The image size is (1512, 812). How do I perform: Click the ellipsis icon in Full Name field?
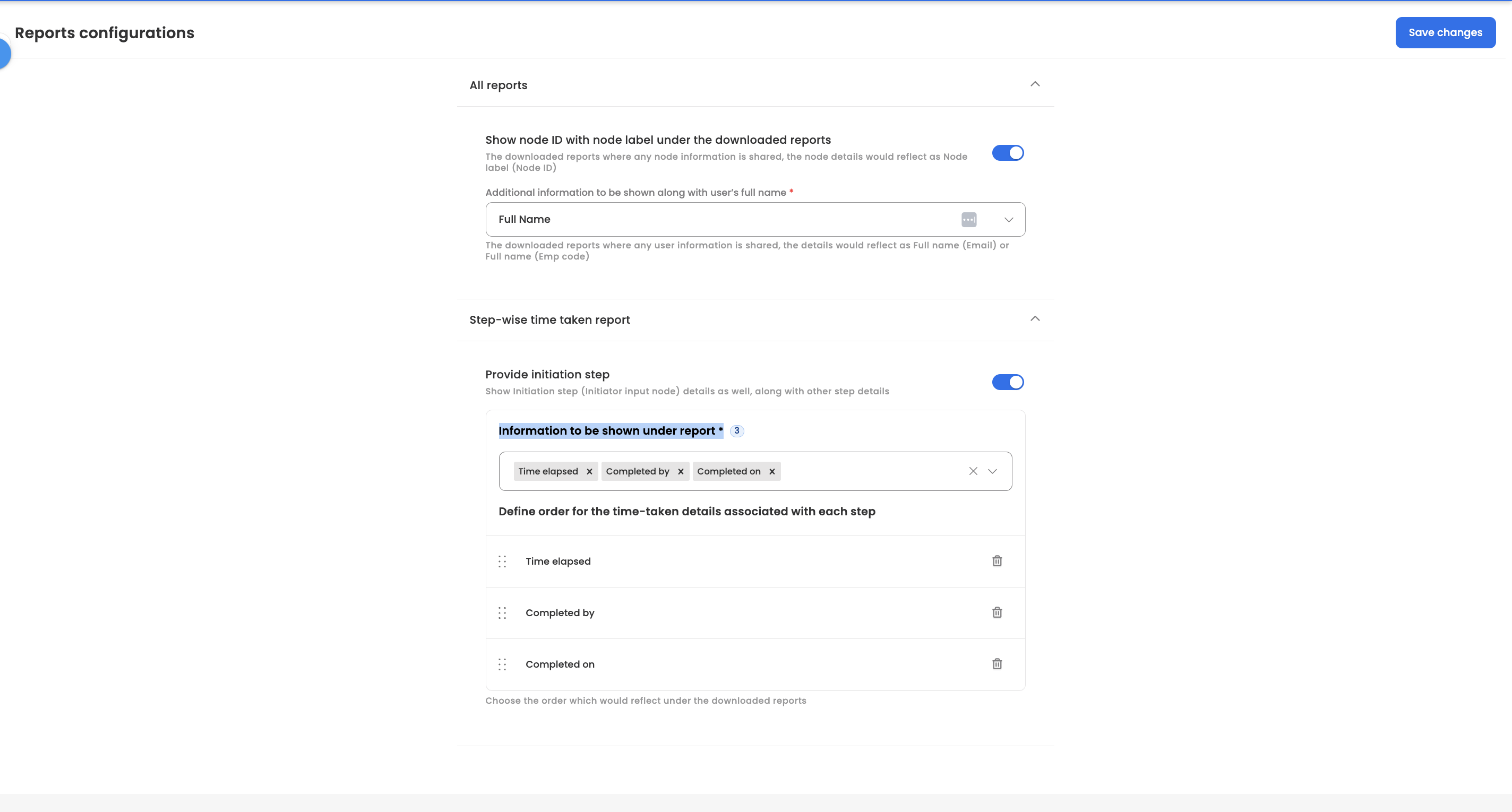[968, 219]
